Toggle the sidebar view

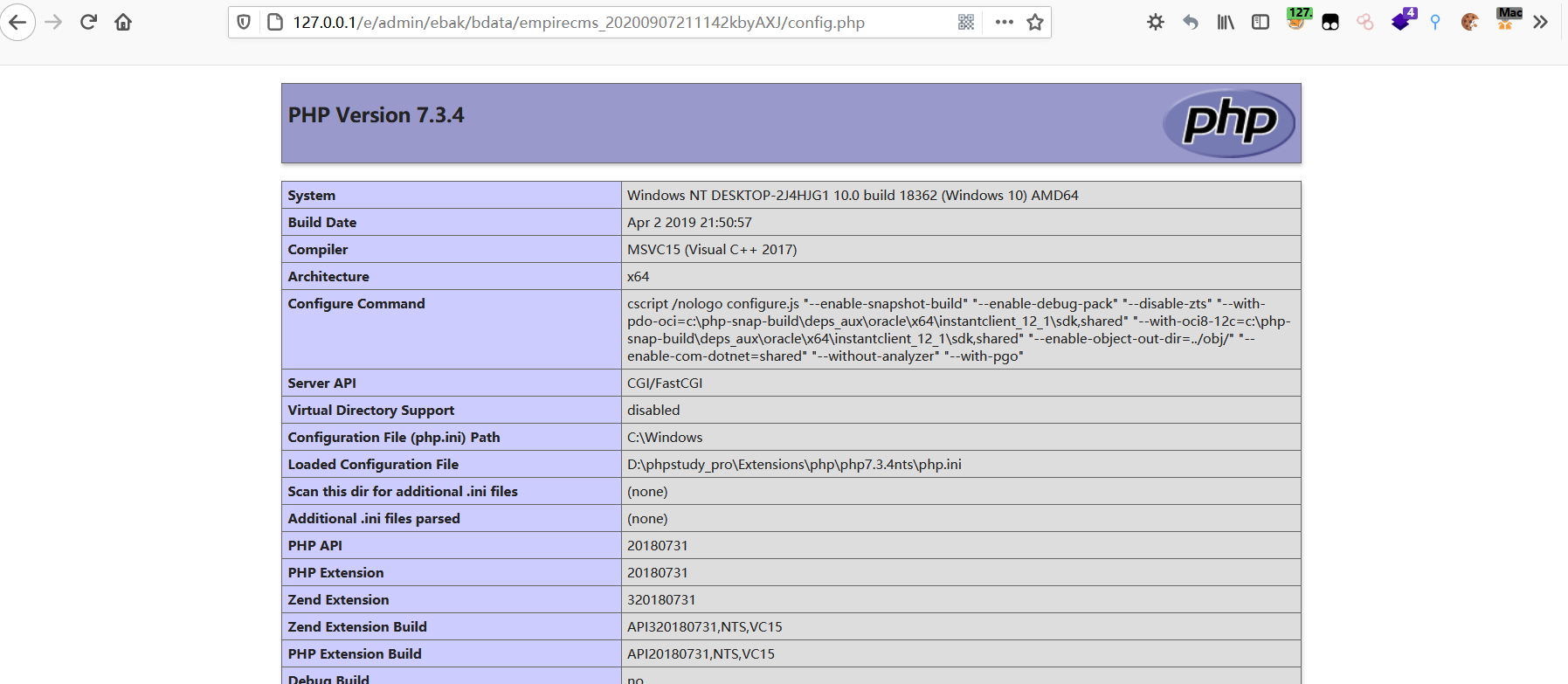click(1261, 22)
